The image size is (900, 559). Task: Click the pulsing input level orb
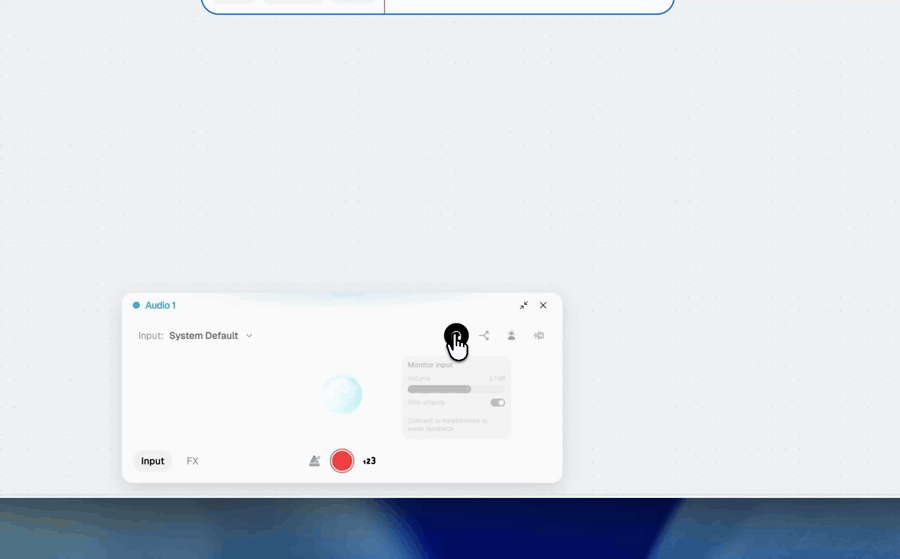[342, 395]
